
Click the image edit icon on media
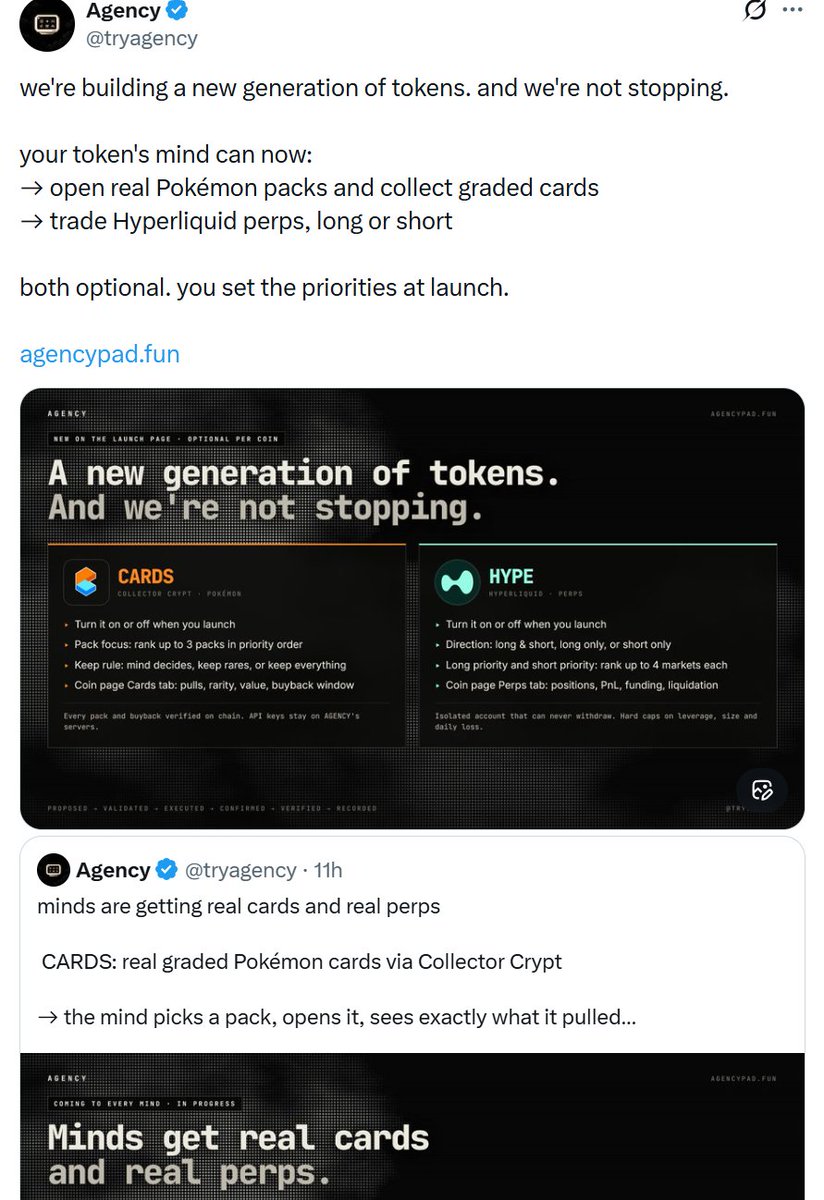763,790
